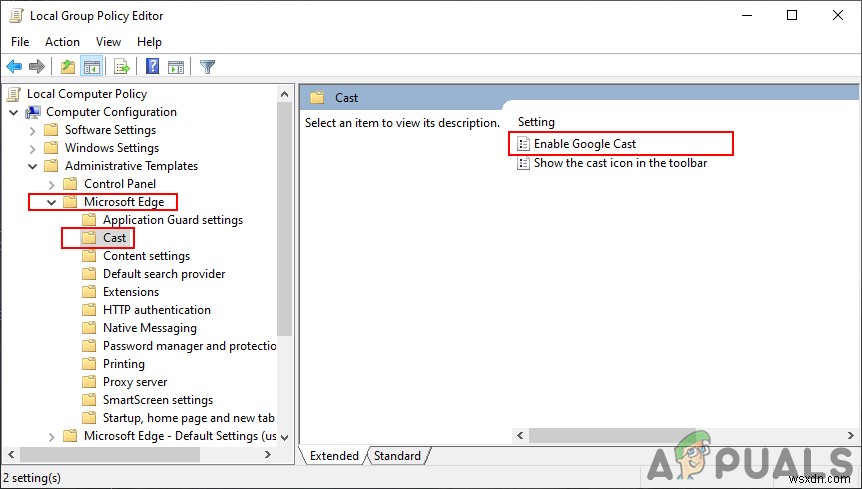Select Password manager and protection folder
The width and height of the screenshot is (862, 489).
point(190,346)
